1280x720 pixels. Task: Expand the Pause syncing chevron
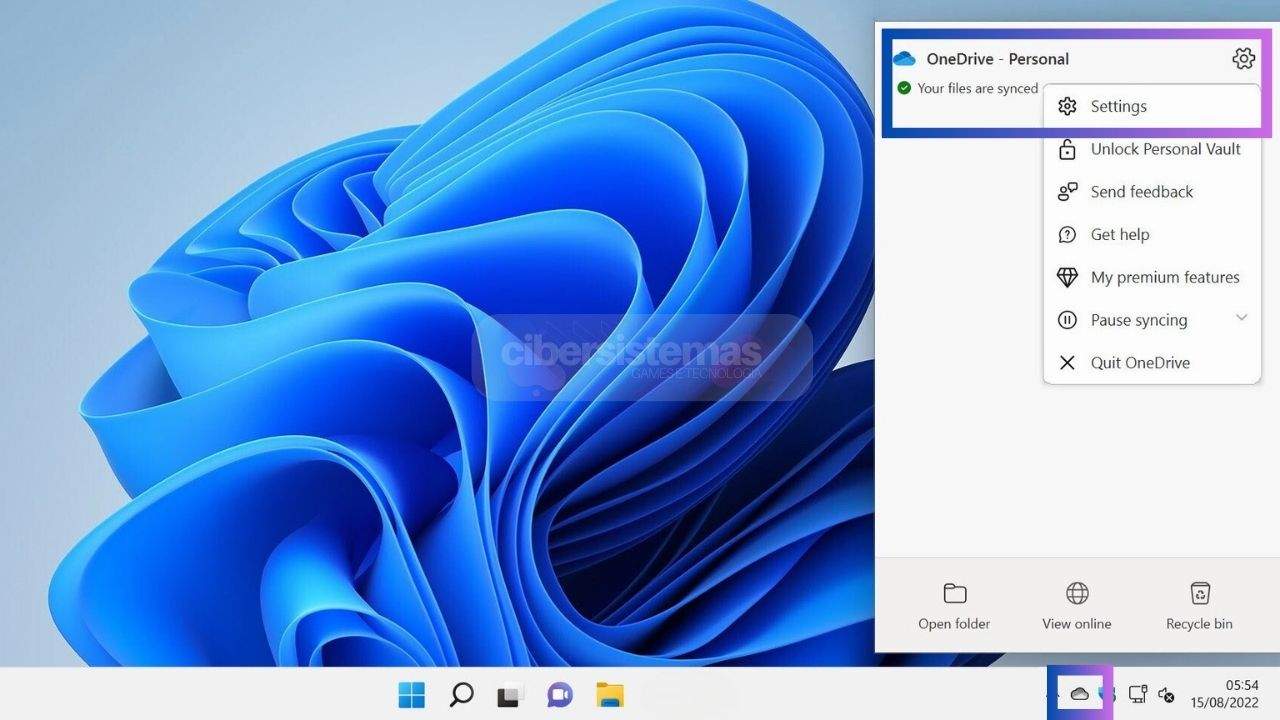click(1241, 318)
